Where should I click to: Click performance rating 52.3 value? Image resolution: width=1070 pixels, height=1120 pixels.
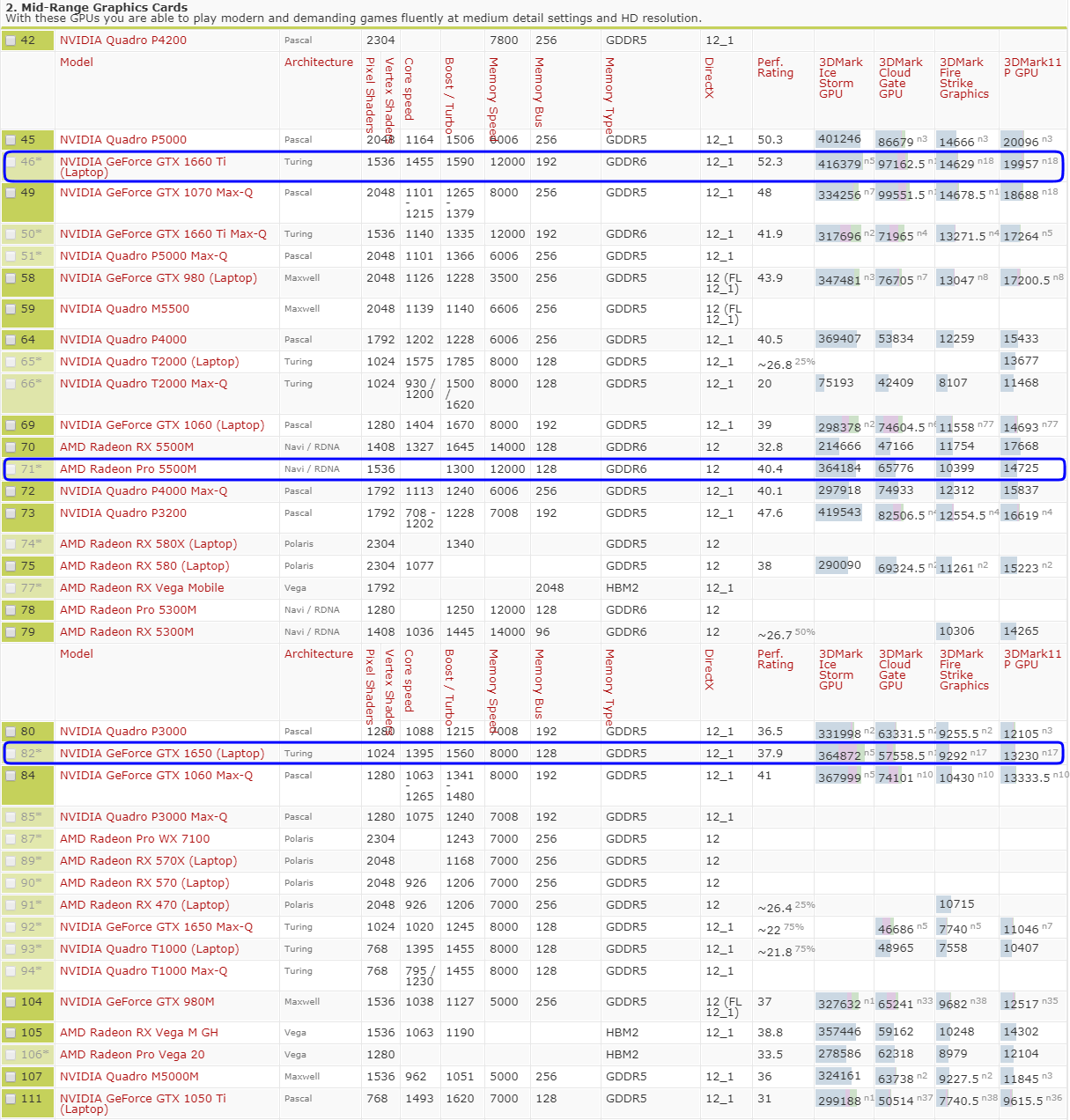coord(770,162)
